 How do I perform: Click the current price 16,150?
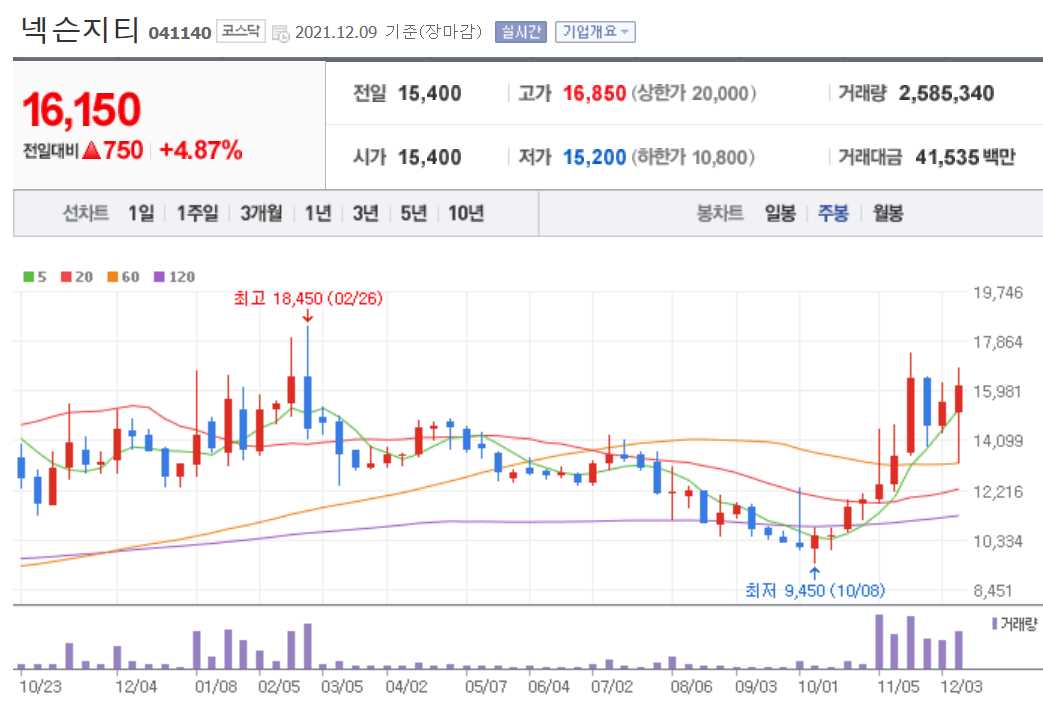[x=82, y=110]
